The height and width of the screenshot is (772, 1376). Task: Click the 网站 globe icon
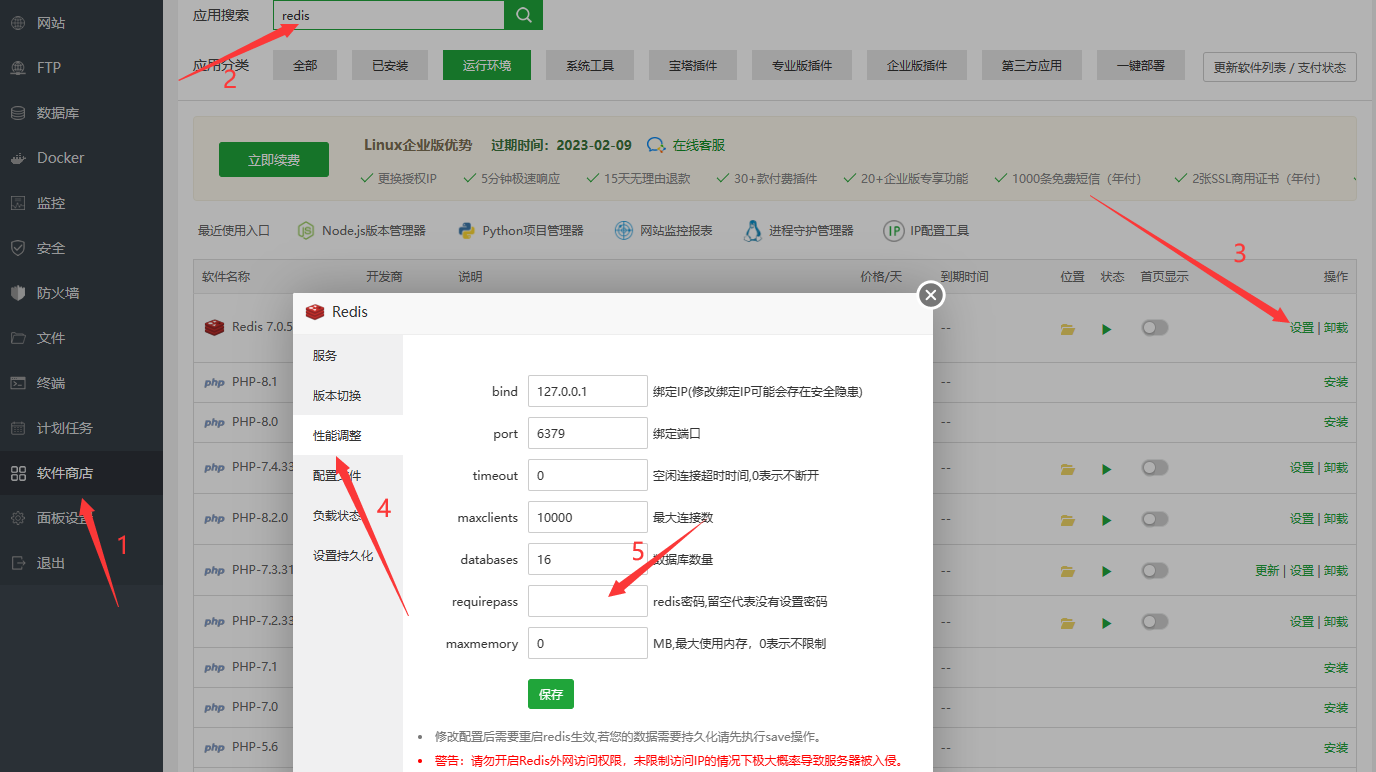tap(18, 22)
